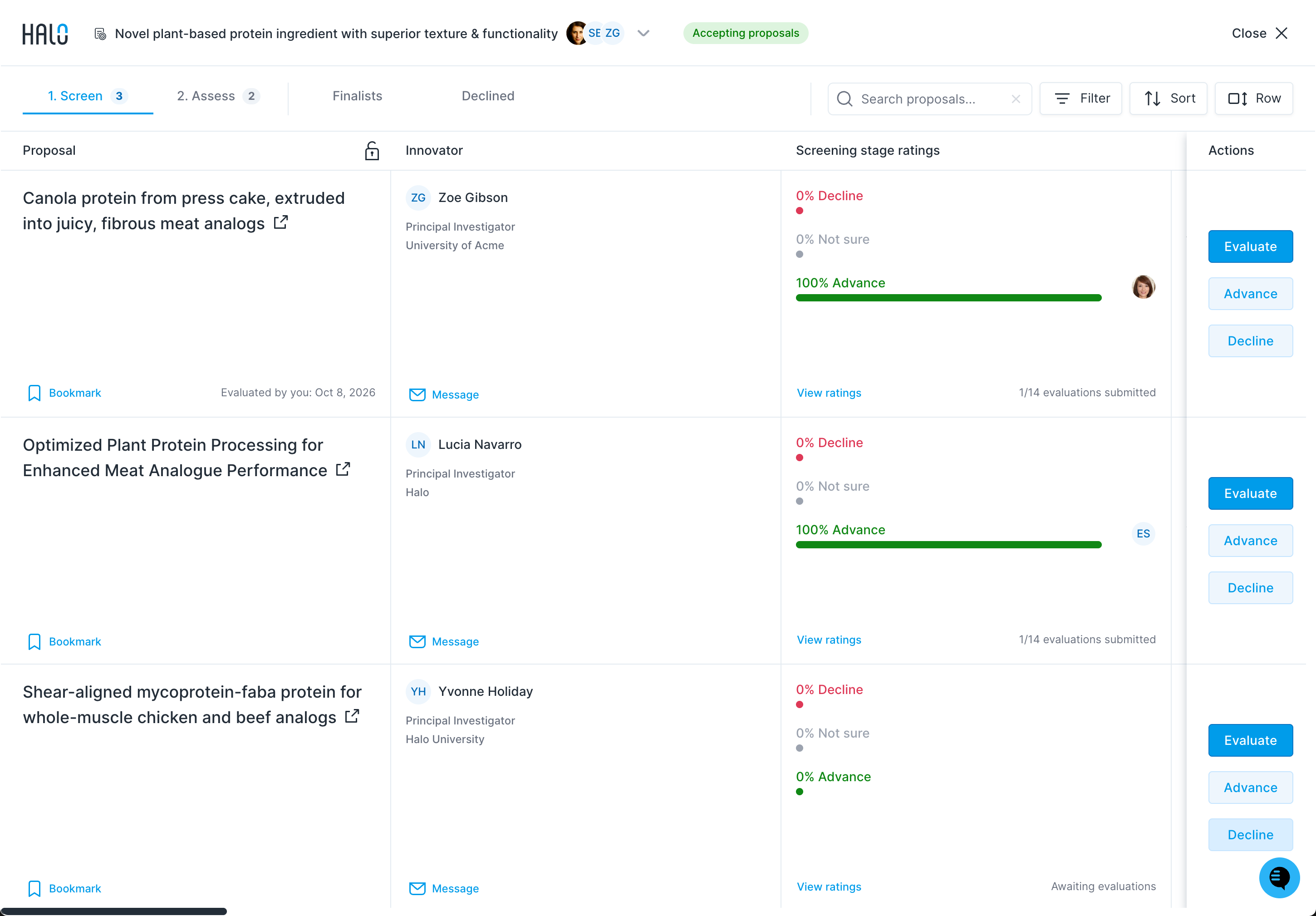Viewport: 1316px width, 916px height.
Task: Open the chat support bubble
Action: 1279,877
